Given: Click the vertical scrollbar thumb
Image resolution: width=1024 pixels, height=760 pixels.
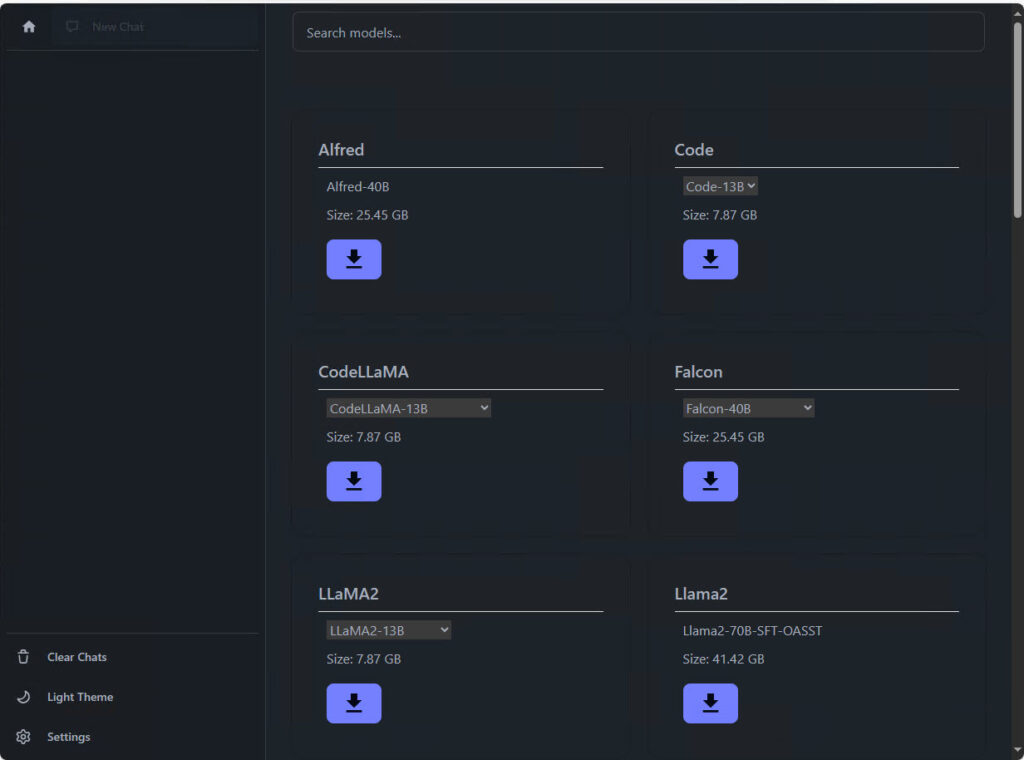Looking at the screenshot, I should (x=1017, y=121).
